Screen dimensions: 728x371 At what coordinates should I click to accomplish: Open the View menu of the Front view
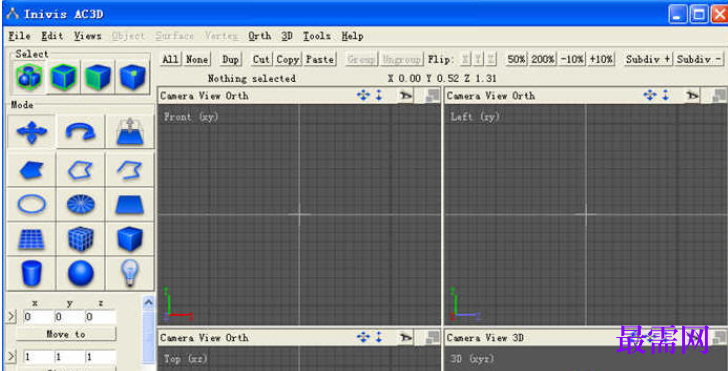click(211, 96)
